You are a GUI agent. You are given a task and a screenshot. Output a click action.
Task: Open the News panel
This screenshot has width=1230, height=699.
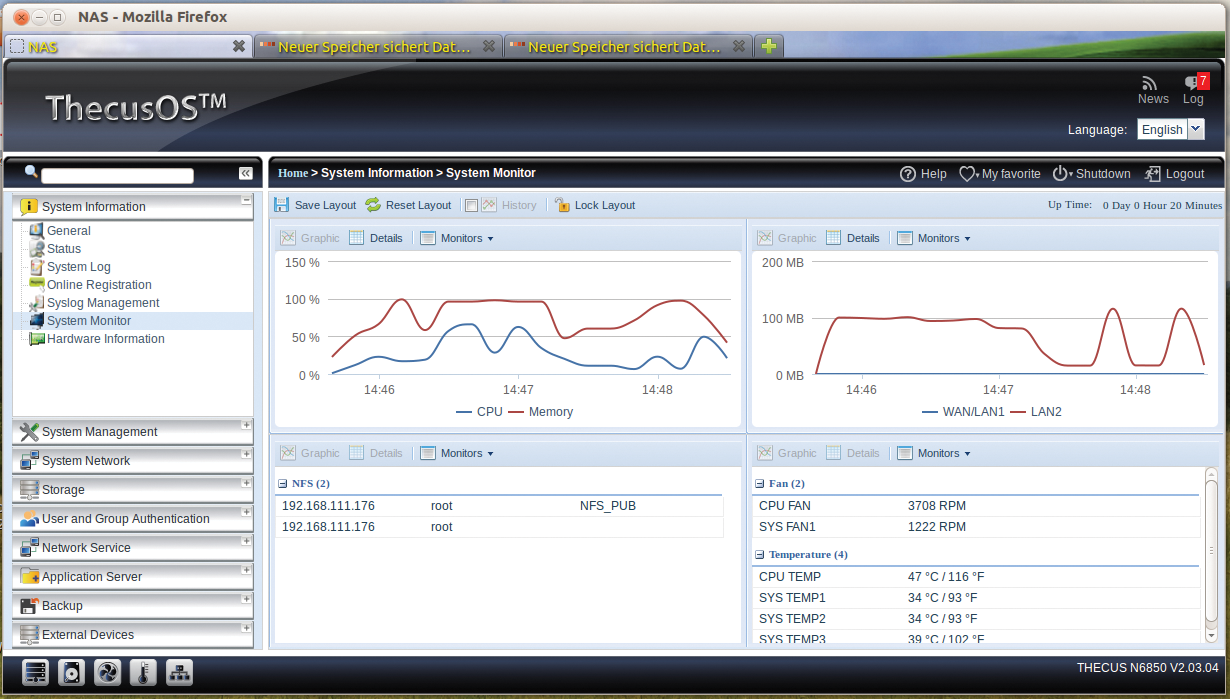[1152, 90]
